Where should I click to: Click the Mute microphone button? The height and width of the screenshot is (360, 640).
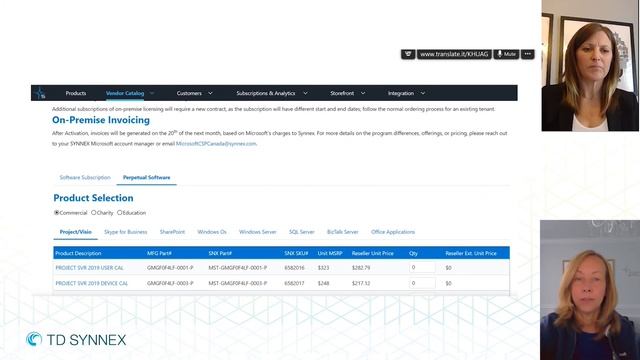pyautogui.click(x=506, y=54)
